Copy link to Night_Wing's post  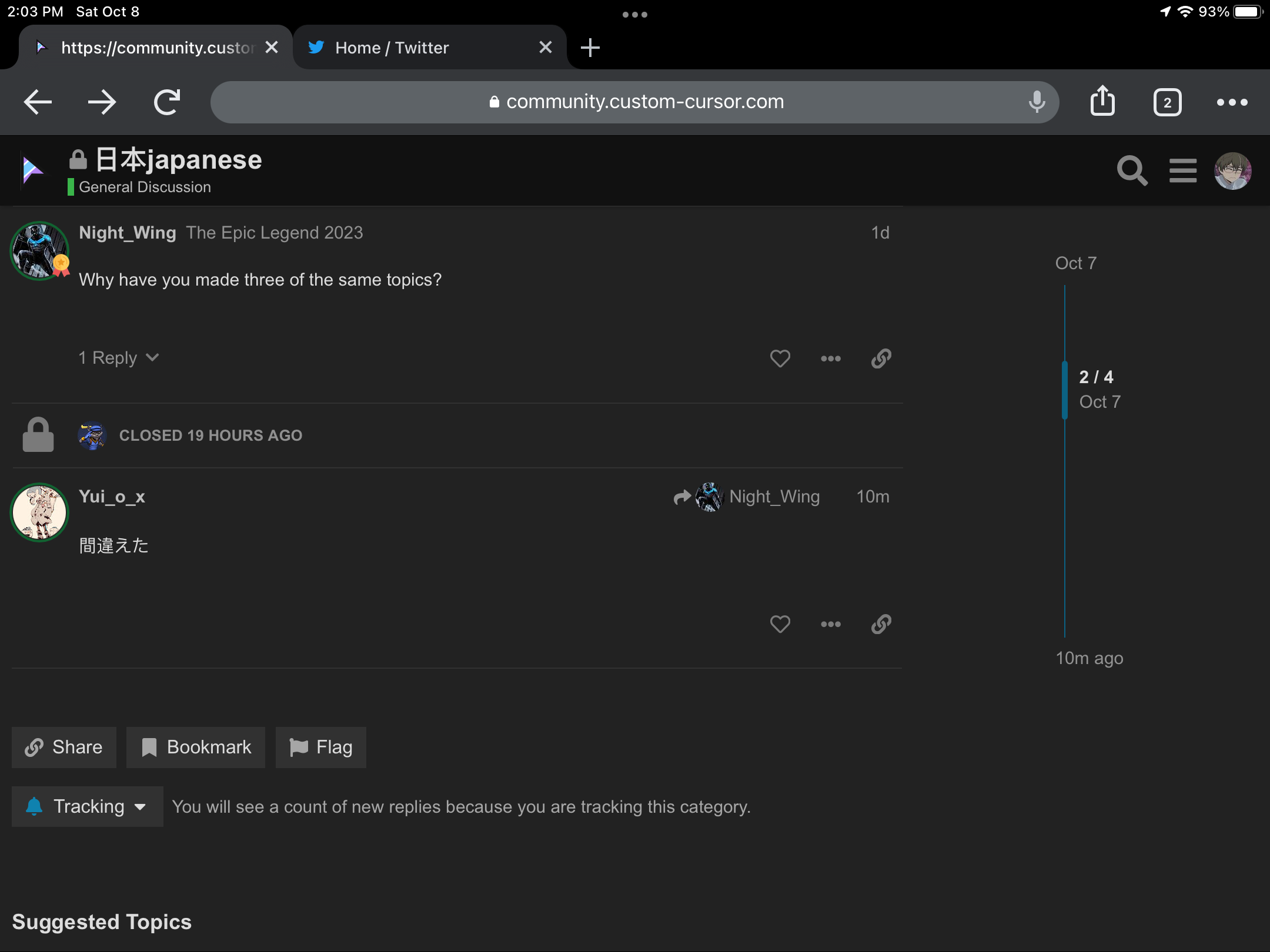pyautogui.click(x=880, y=358)
